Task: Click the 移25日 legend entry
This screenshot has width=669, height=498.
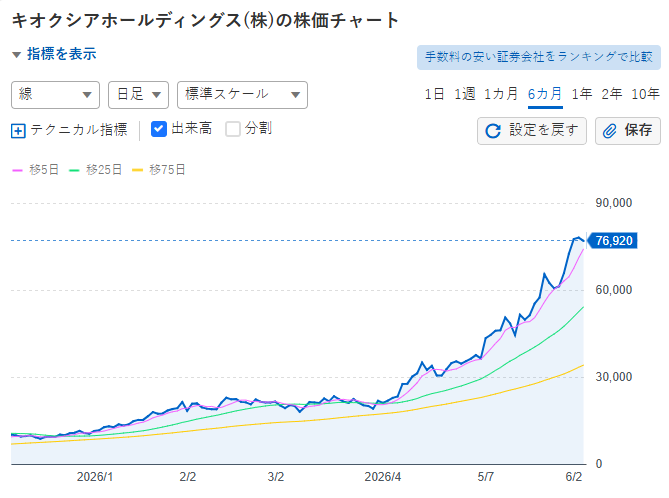Action: (96, 170)
